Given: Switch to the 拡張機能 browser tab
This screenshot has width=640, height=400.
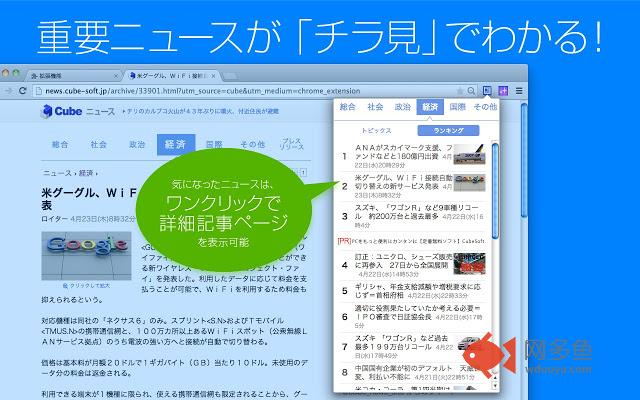Looking at the screenshot, I should [73, 76].
